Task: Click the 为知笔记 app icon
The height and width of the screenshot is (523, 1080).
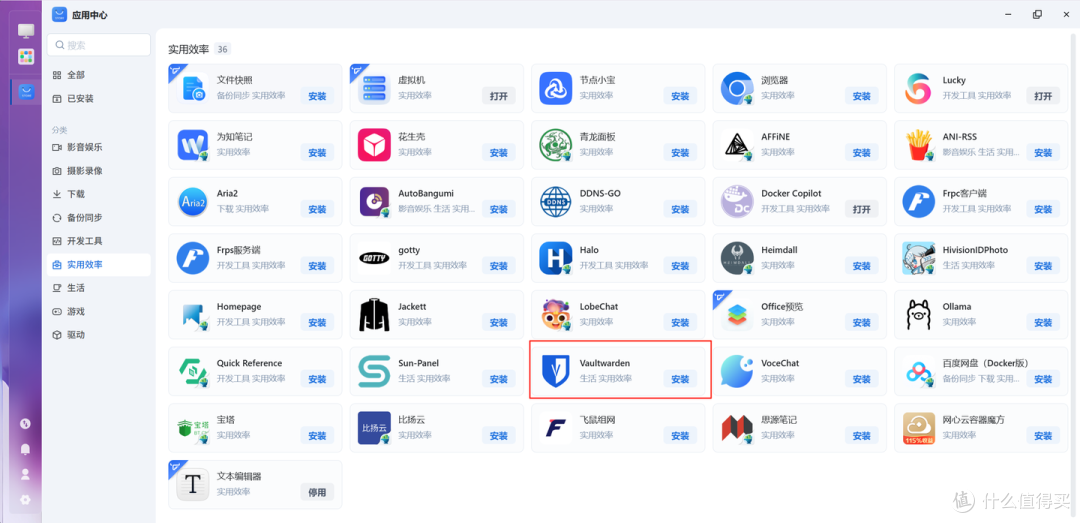Action: coord(194,145)
